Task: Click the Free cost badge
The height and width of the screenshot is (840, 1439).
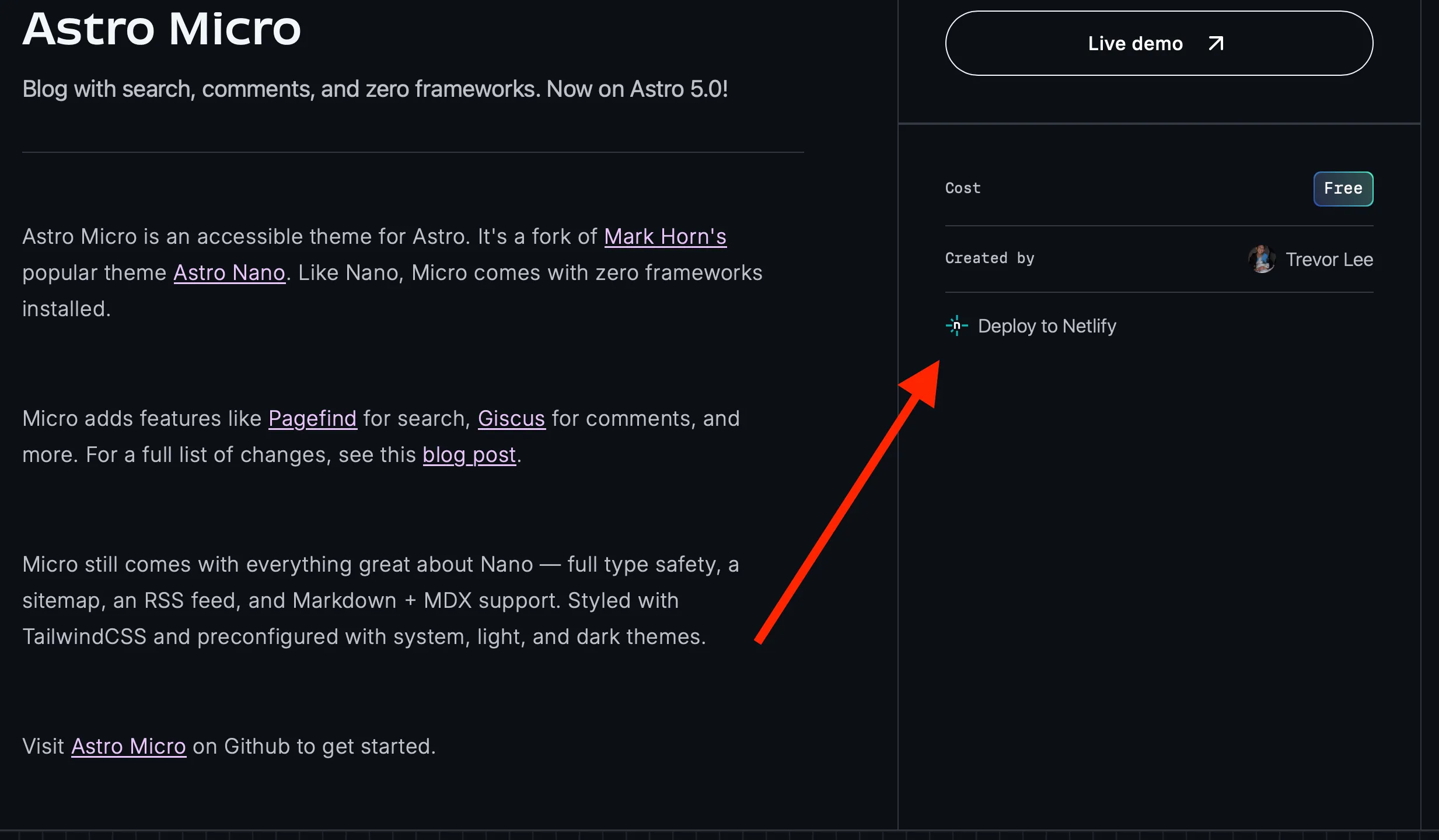Action: [1343, 188]
